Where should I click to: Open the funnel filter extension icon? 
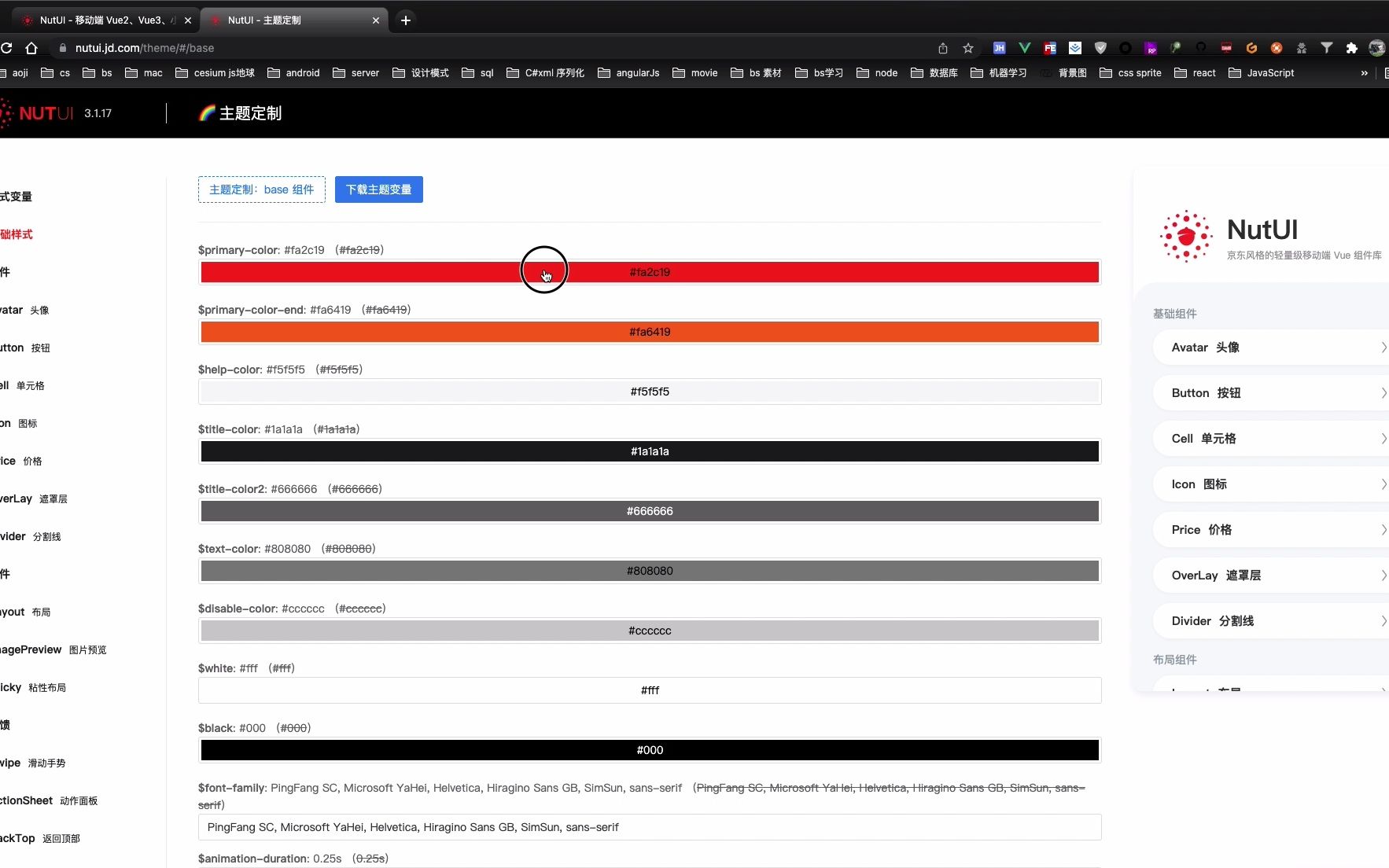[1327, 48]
